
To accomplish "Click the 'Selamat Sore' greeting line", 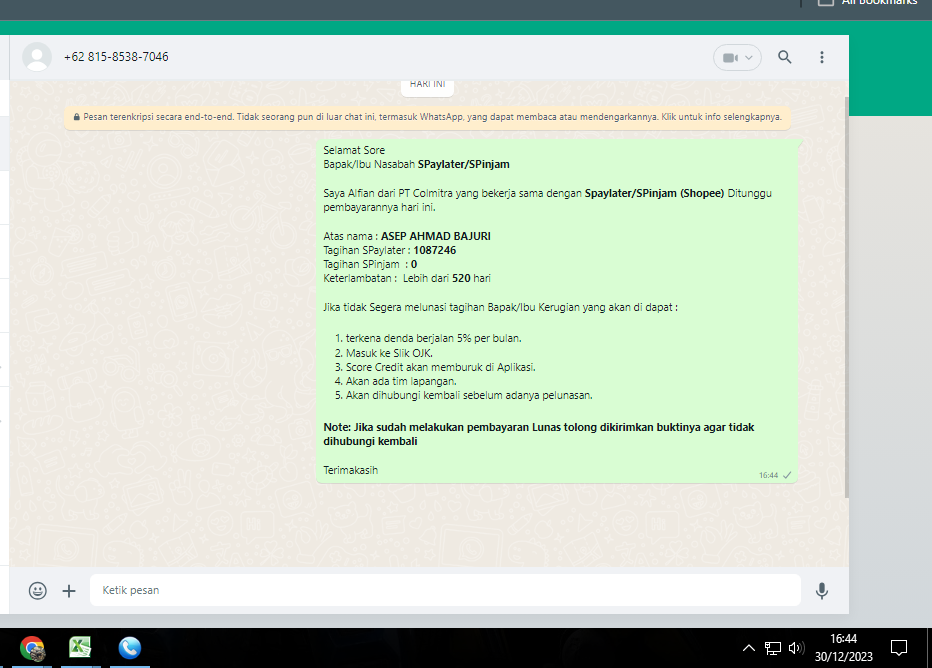I will [354, 150].
